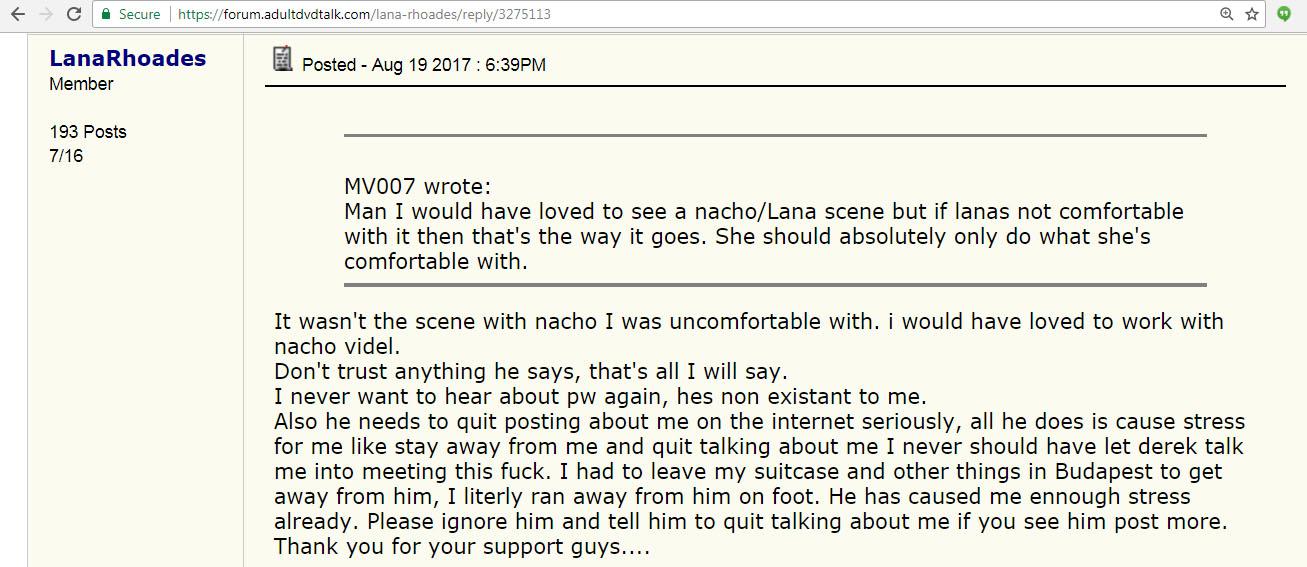Click the browser back arrow
This screenshot has width=1307, height=567.
coord(17,15)
